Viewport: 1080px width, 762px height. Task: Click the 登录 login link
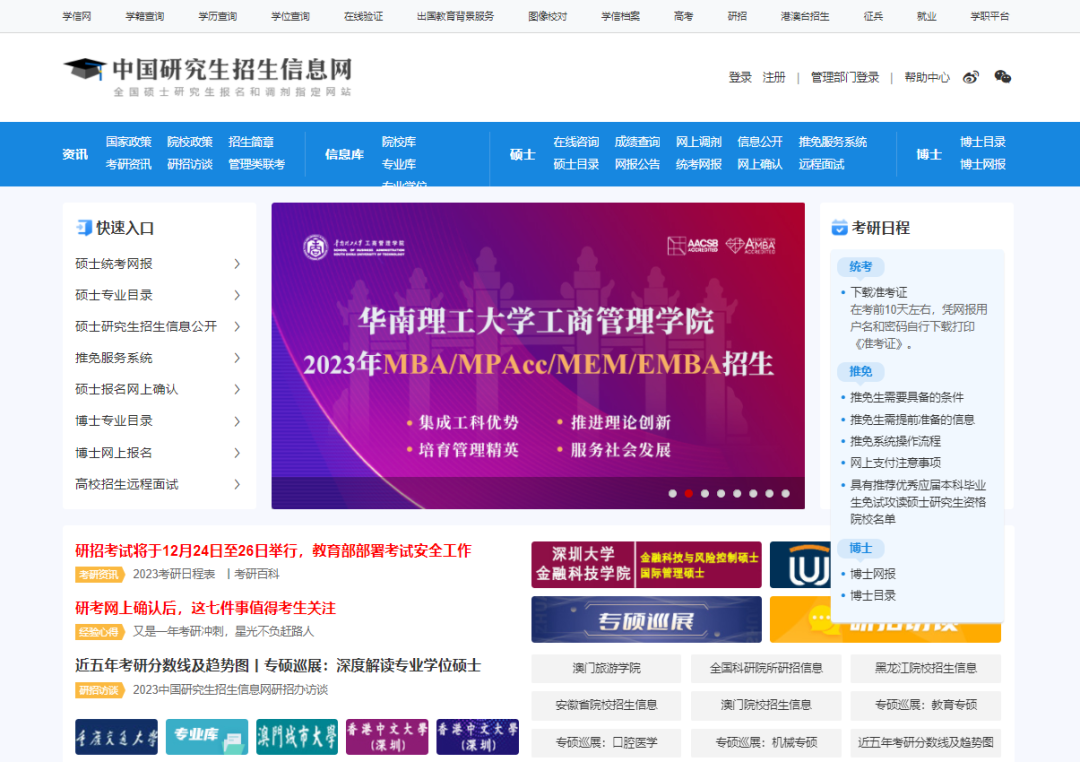tap(740, 77)
